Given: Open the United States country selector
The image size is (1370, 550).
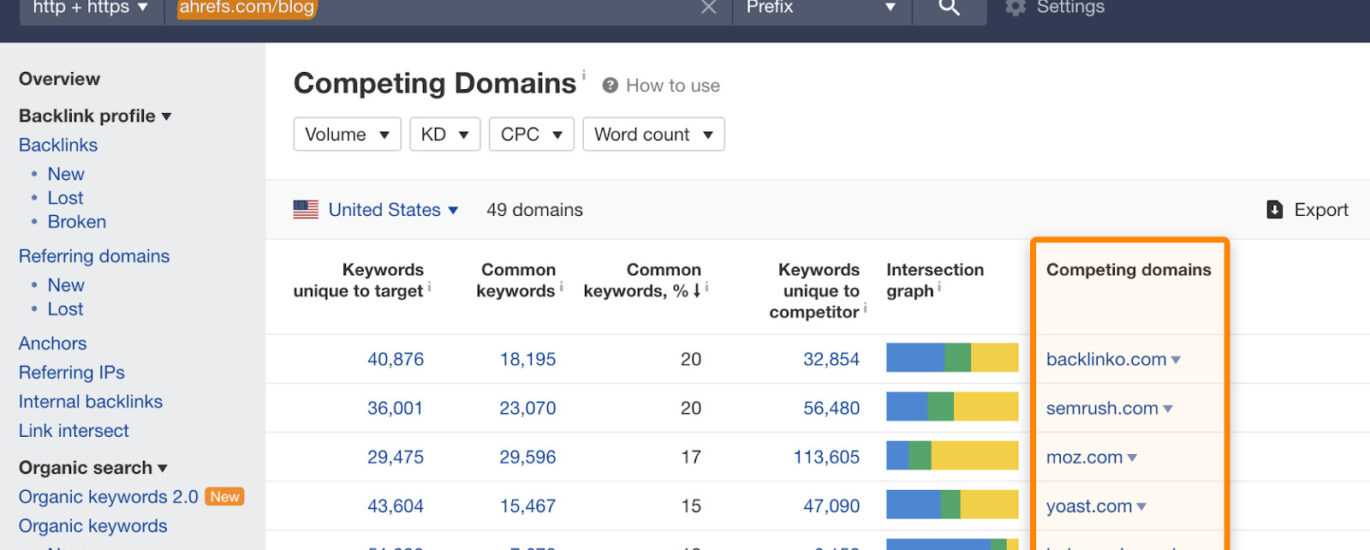Looking at the screenshot, I should 393,210.
